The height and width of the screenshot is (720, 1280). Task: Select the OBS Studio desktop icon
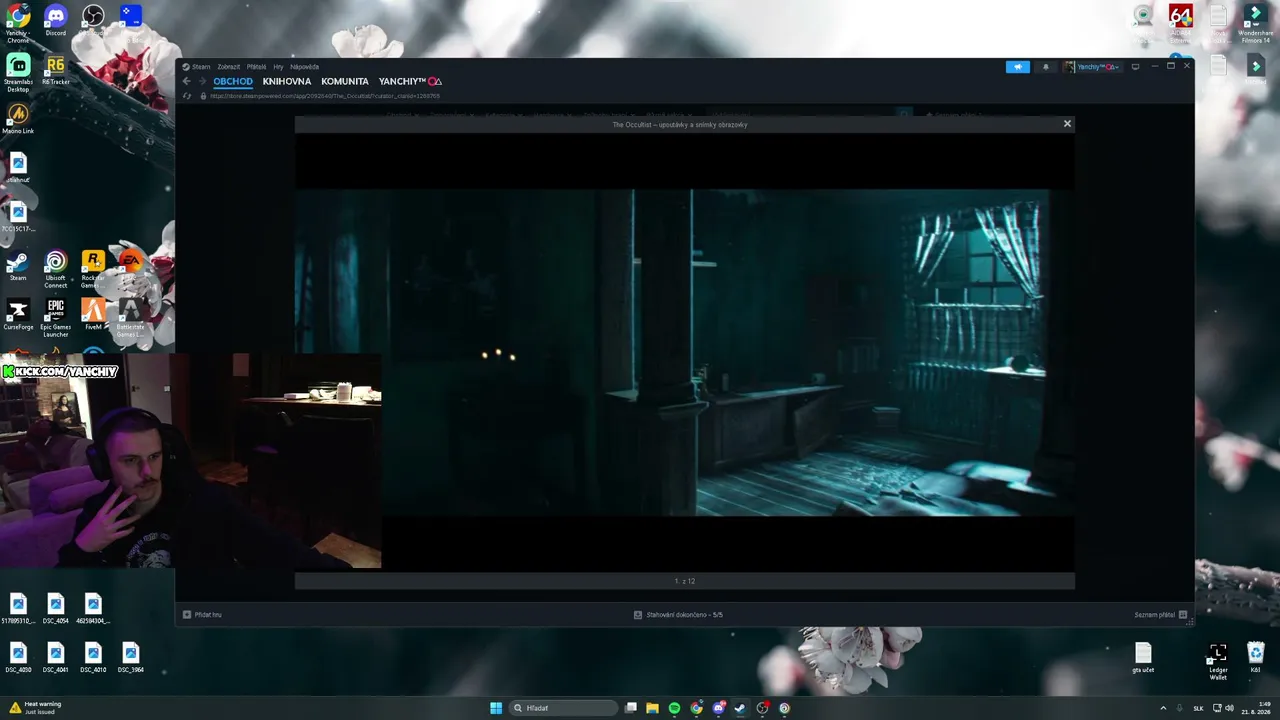click(x=92, y=20)
